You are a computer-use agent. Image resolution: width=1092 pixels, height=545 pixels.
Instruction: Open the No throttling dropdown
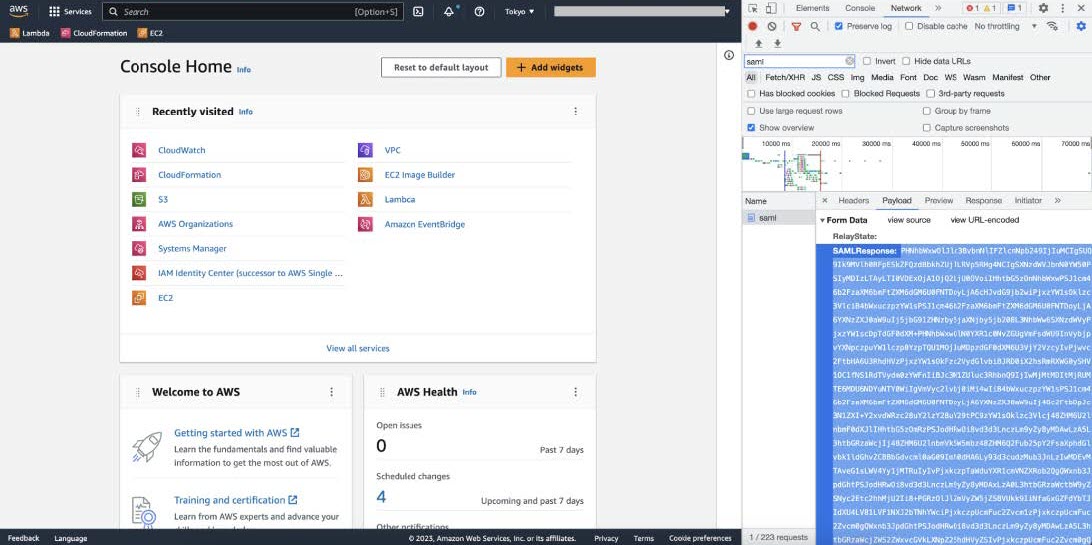(1006, 26)
